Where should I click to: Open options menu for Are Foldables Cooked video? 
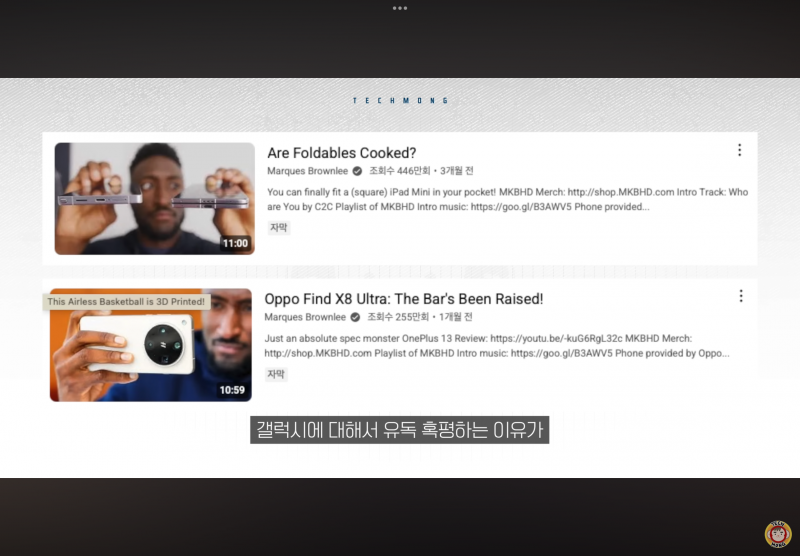point(739,150)
